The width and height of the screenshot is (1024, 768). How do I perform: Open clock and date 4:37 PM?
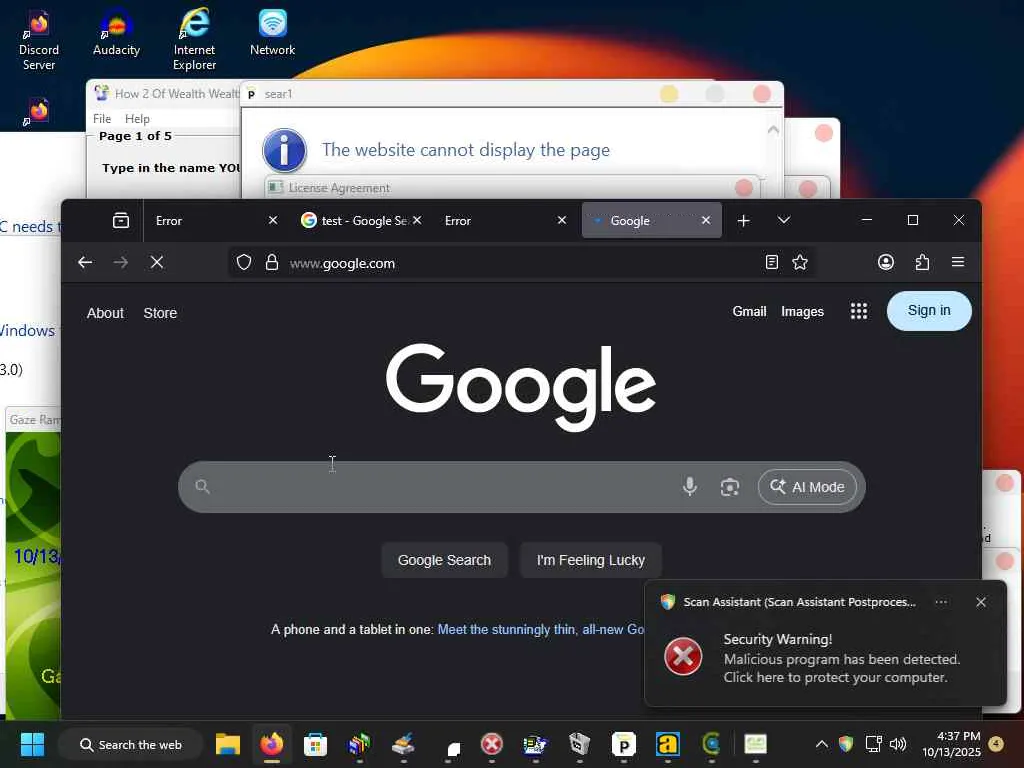952,744
